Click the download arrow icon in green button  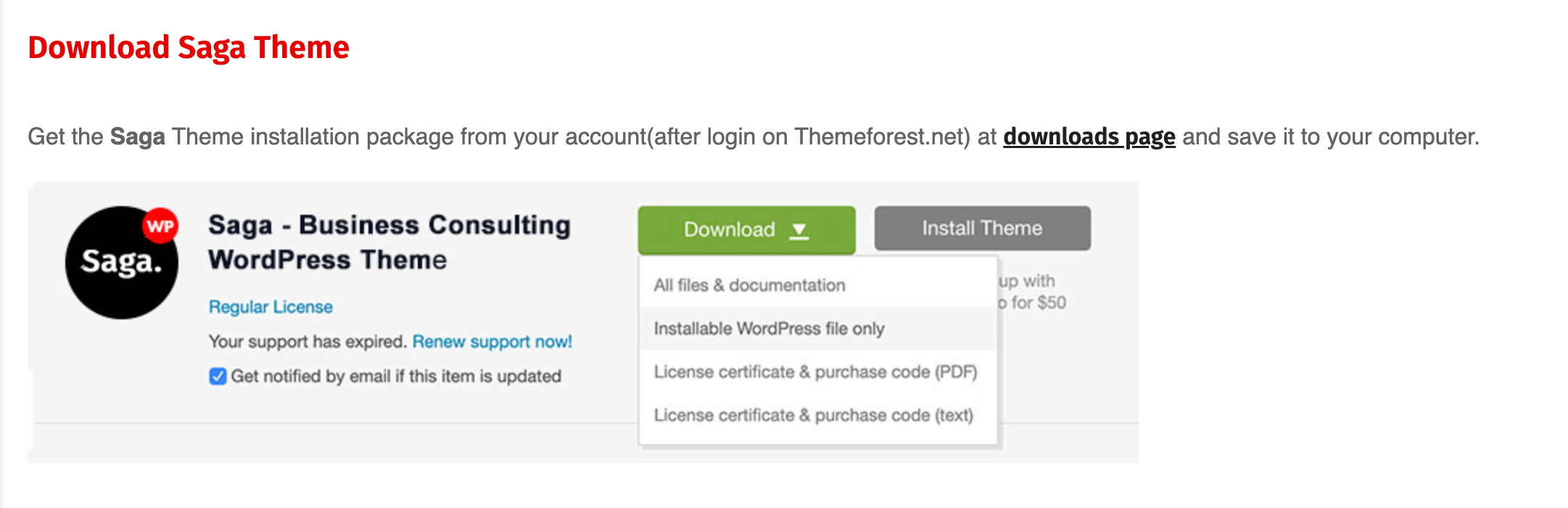tap(799, 231)
